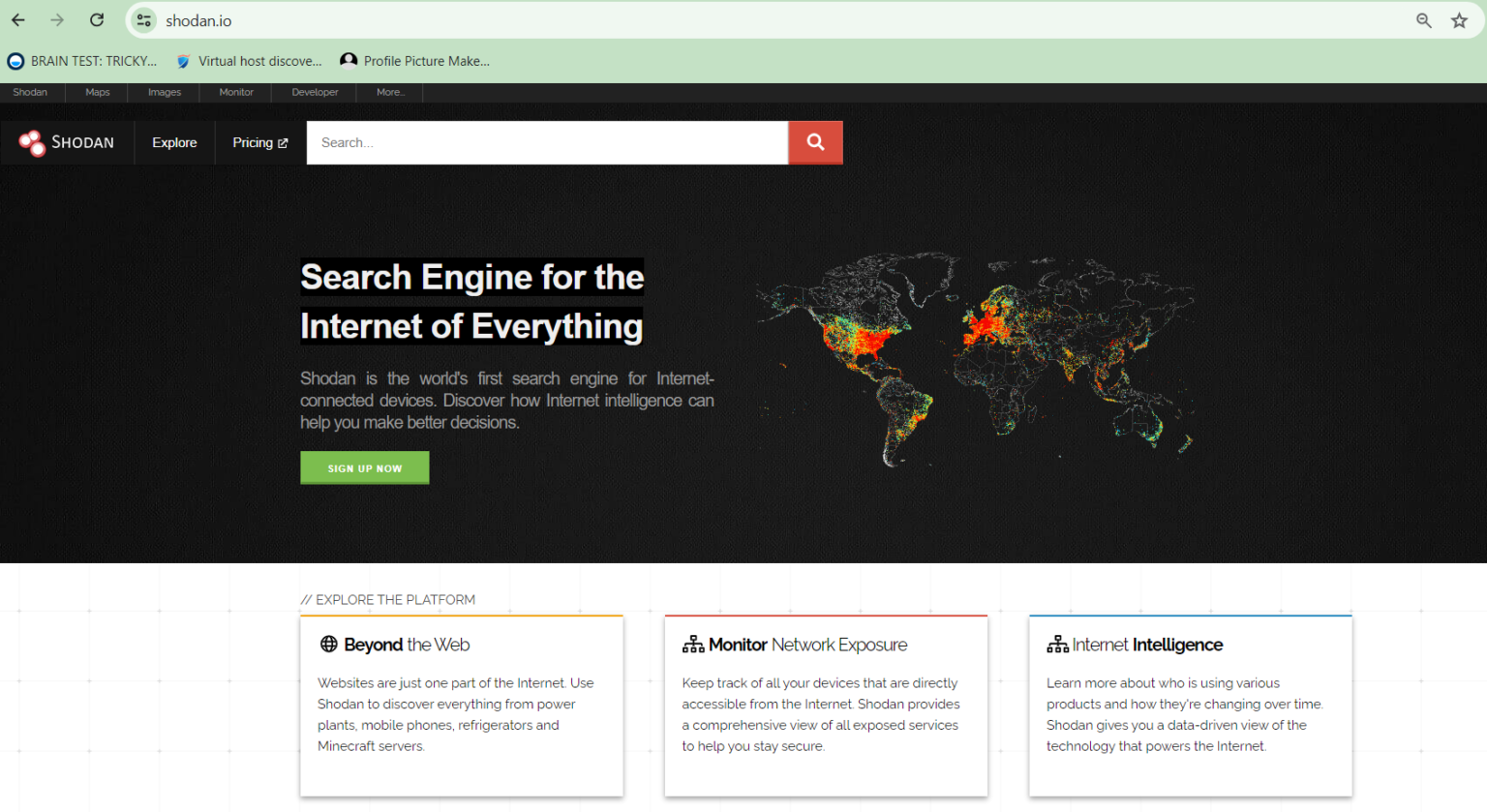Screen dimensions: 1487x812
Task: Switch to the Images section
Action: pyautogui.click(x=164, y=91)
